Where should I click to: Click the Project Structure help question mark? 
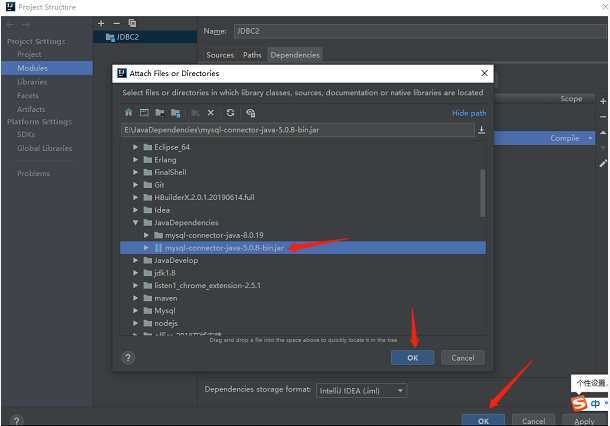(16, 421)
